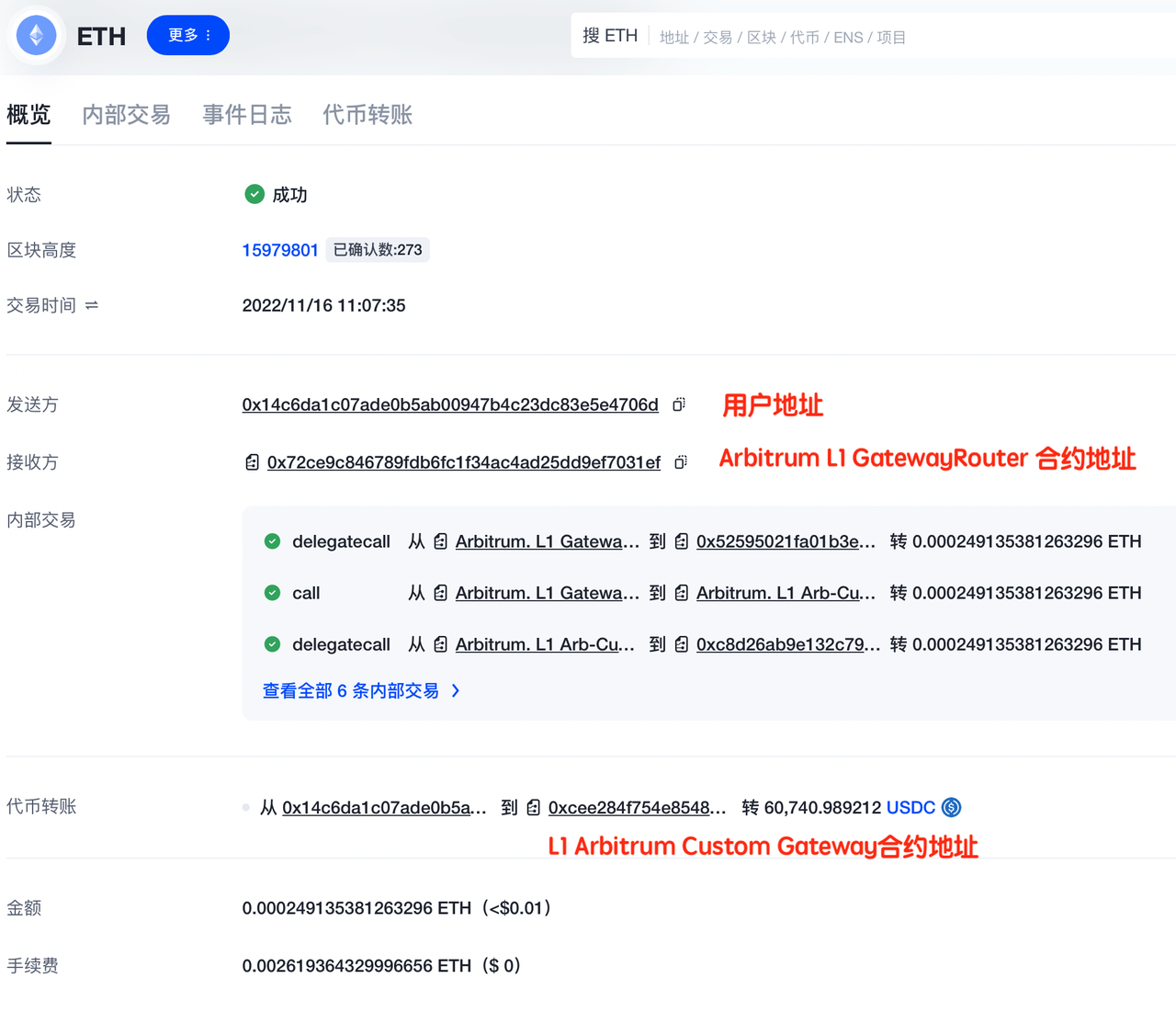Expand all 6 internal transactions
The width and height of the screenshot is (1176, 1012).
tap(360, 690)
